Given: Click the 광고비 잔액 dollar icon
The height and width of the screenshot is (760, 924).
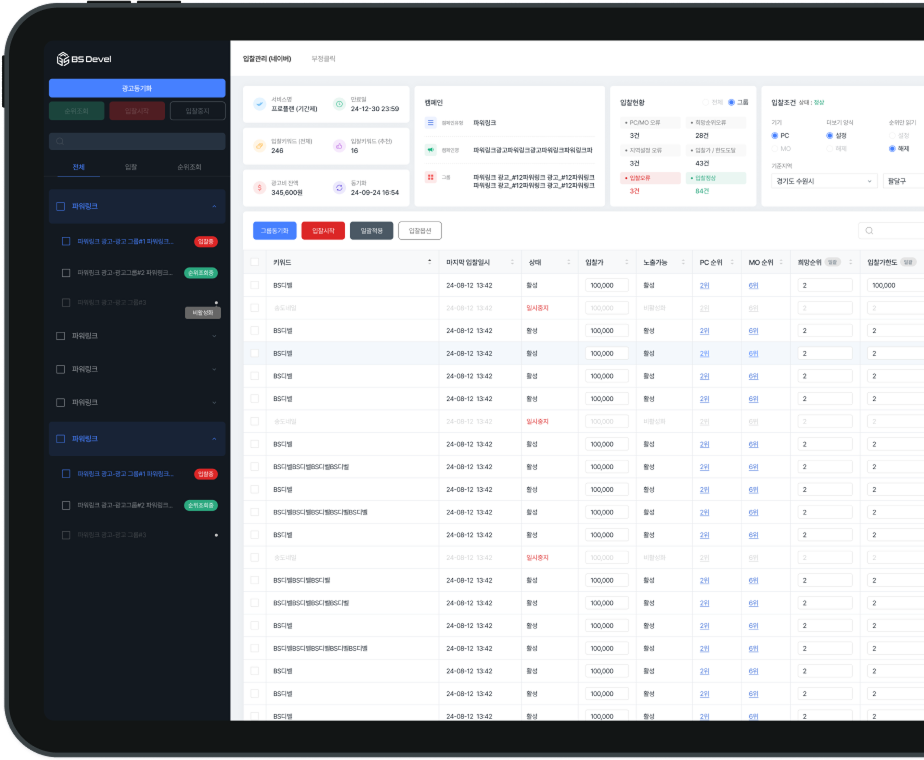Looking at the screenshot, I should click(260, 187).
